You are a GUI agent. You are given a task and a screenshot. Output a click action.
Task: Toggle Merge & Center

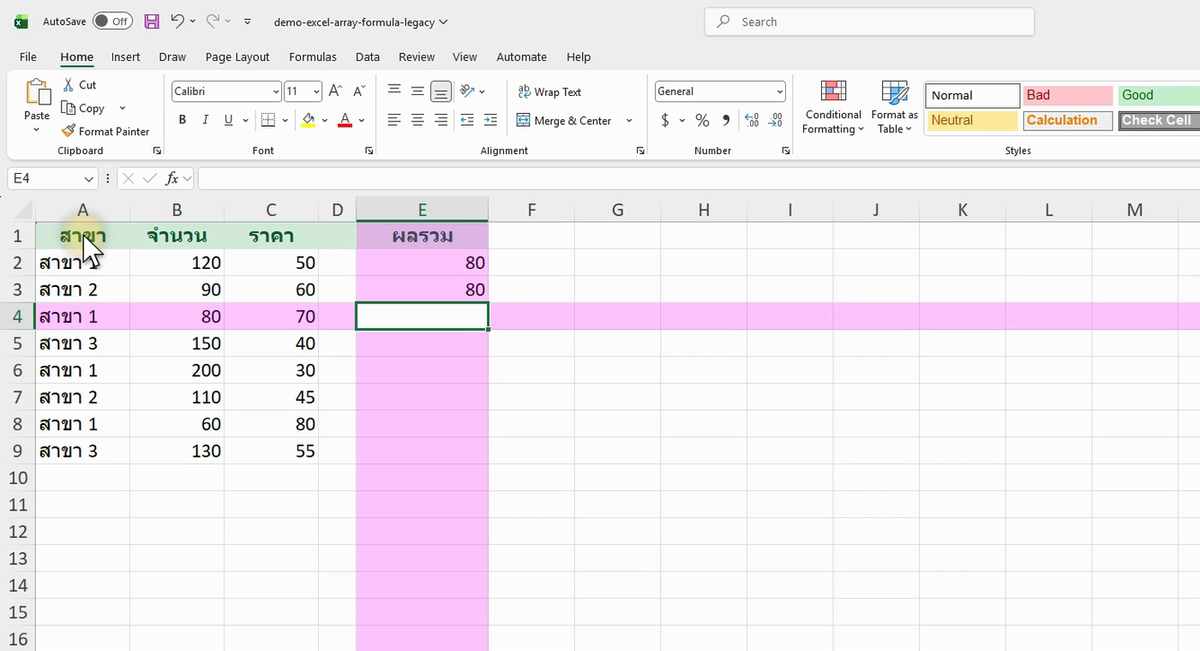coord(565,120)
